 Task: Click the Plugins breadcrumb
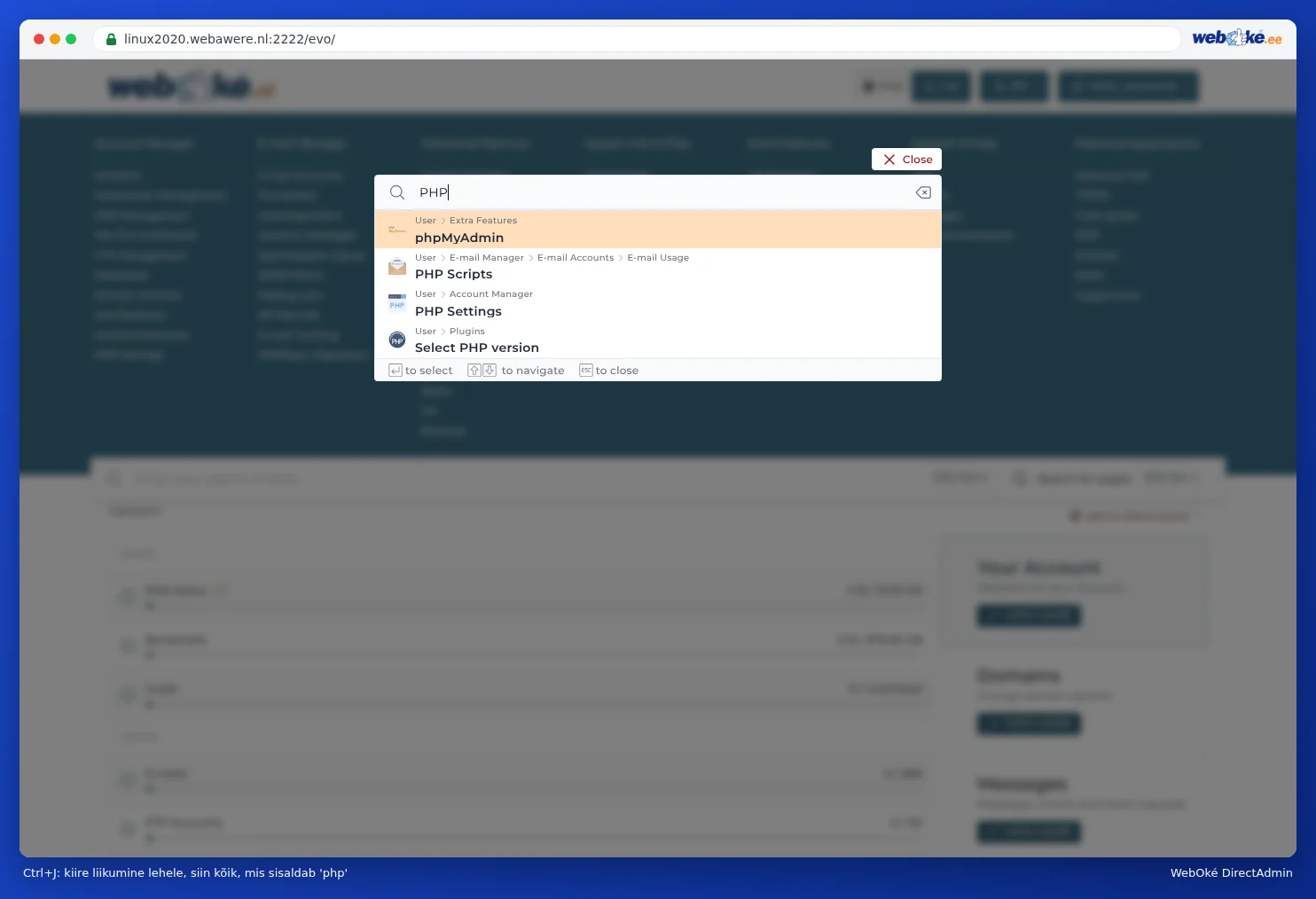click(x=467, y=332)
